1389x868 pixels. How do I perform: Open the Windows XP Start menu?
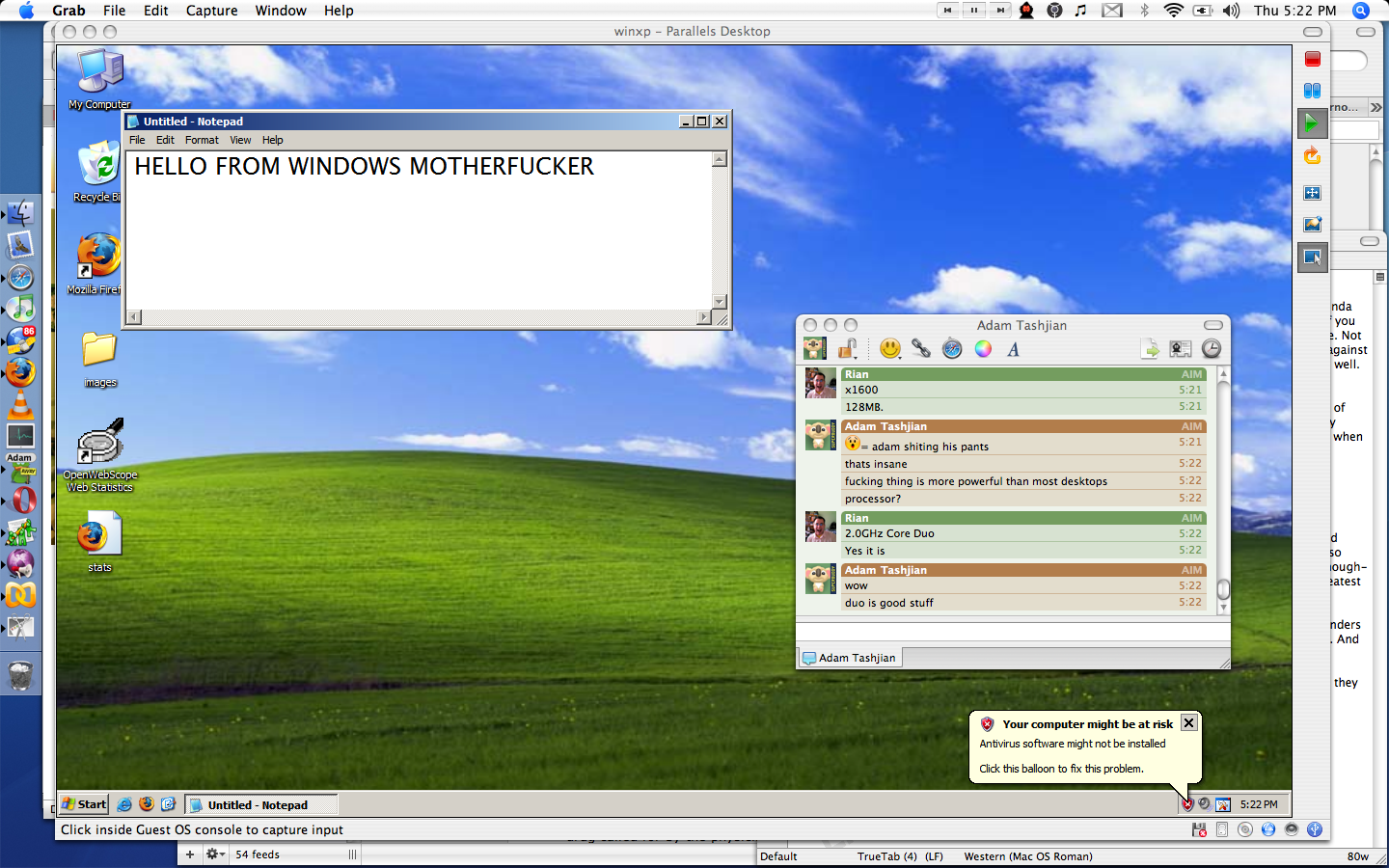coord(84,804)
